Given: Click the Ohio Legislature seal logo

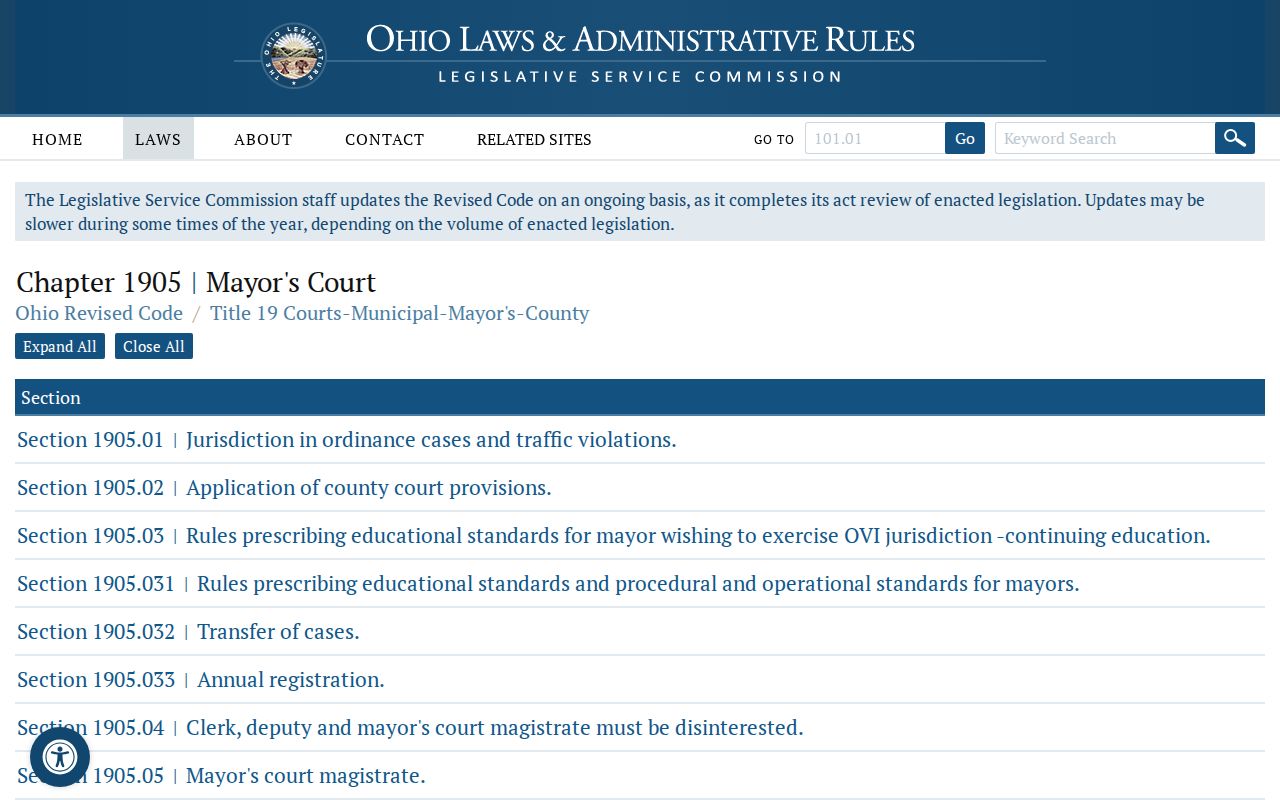Looking at the screenshot, I should click(294, 56).
